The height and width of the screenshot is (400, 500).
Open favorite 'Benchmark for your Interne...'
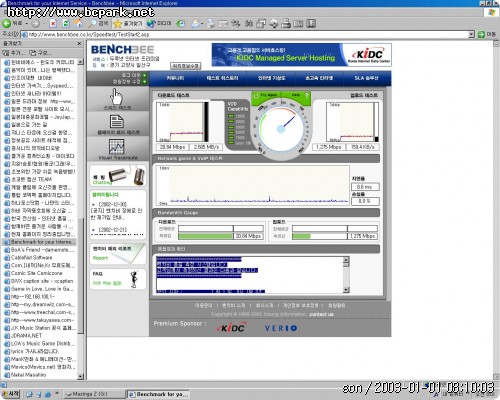(x=39, y=242)
